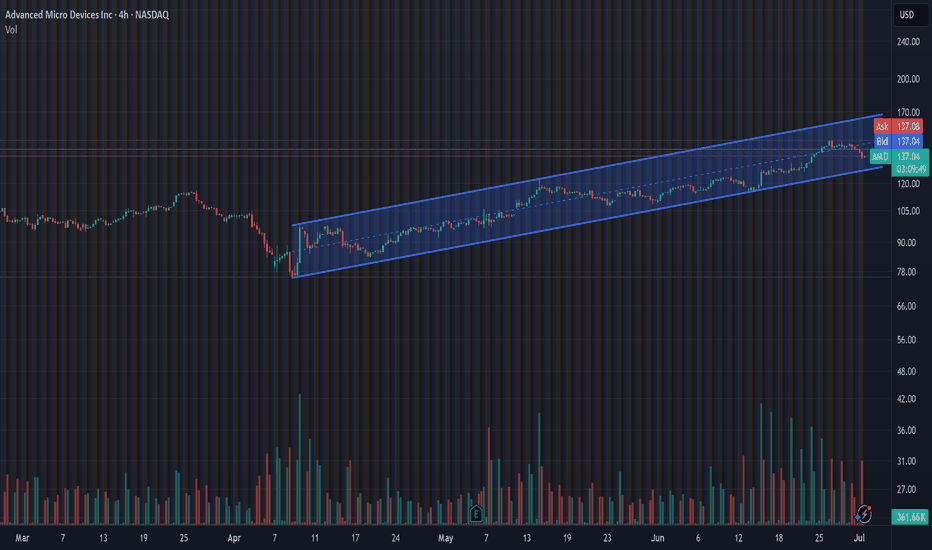Click the 31.00 price axis label
The image size is (932, 550).
(908, 461)
